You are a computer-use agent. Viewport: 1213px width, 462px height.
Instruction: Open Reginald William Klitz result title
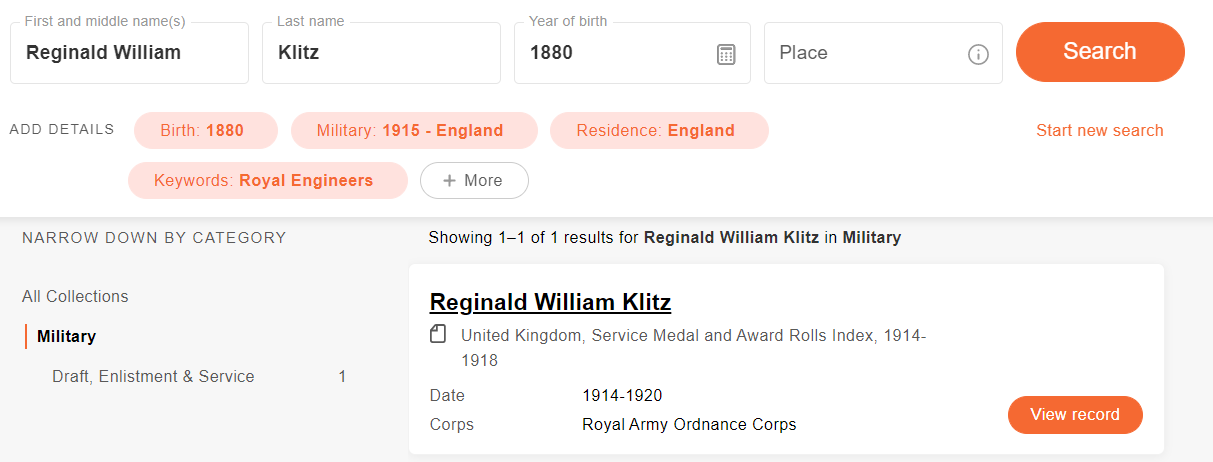(550, 302)
